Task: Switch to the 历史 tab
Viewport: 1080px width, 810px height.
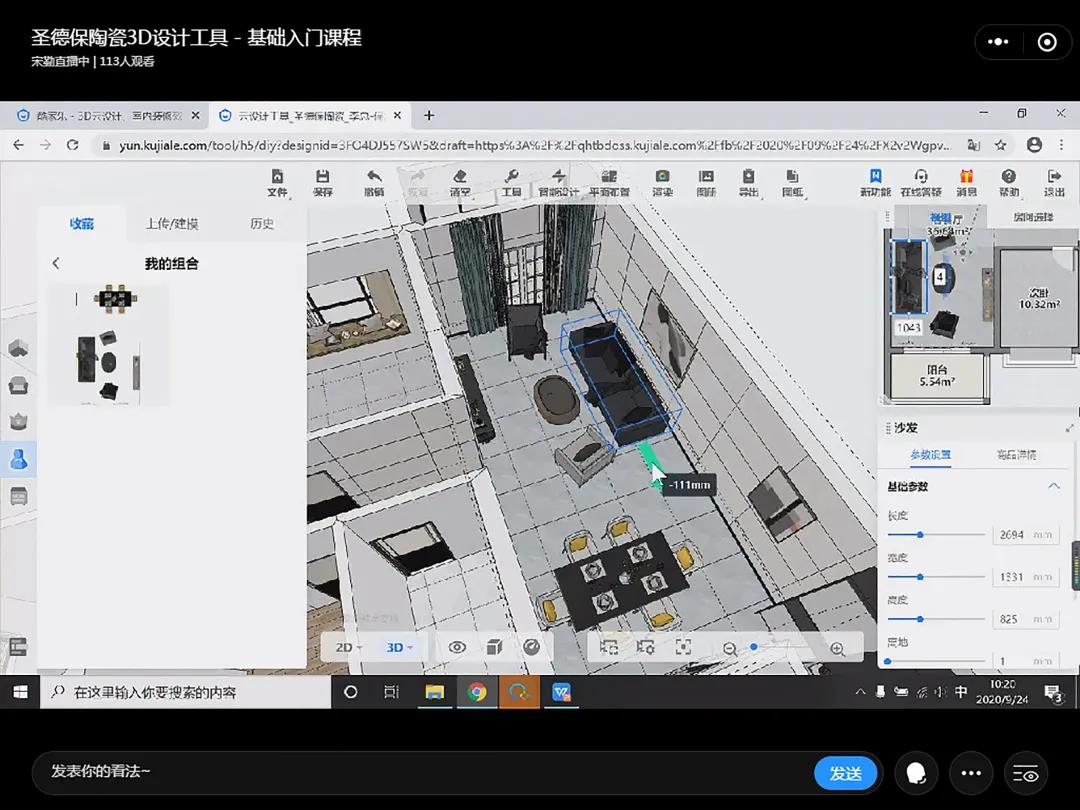Action: pos(262,223)
